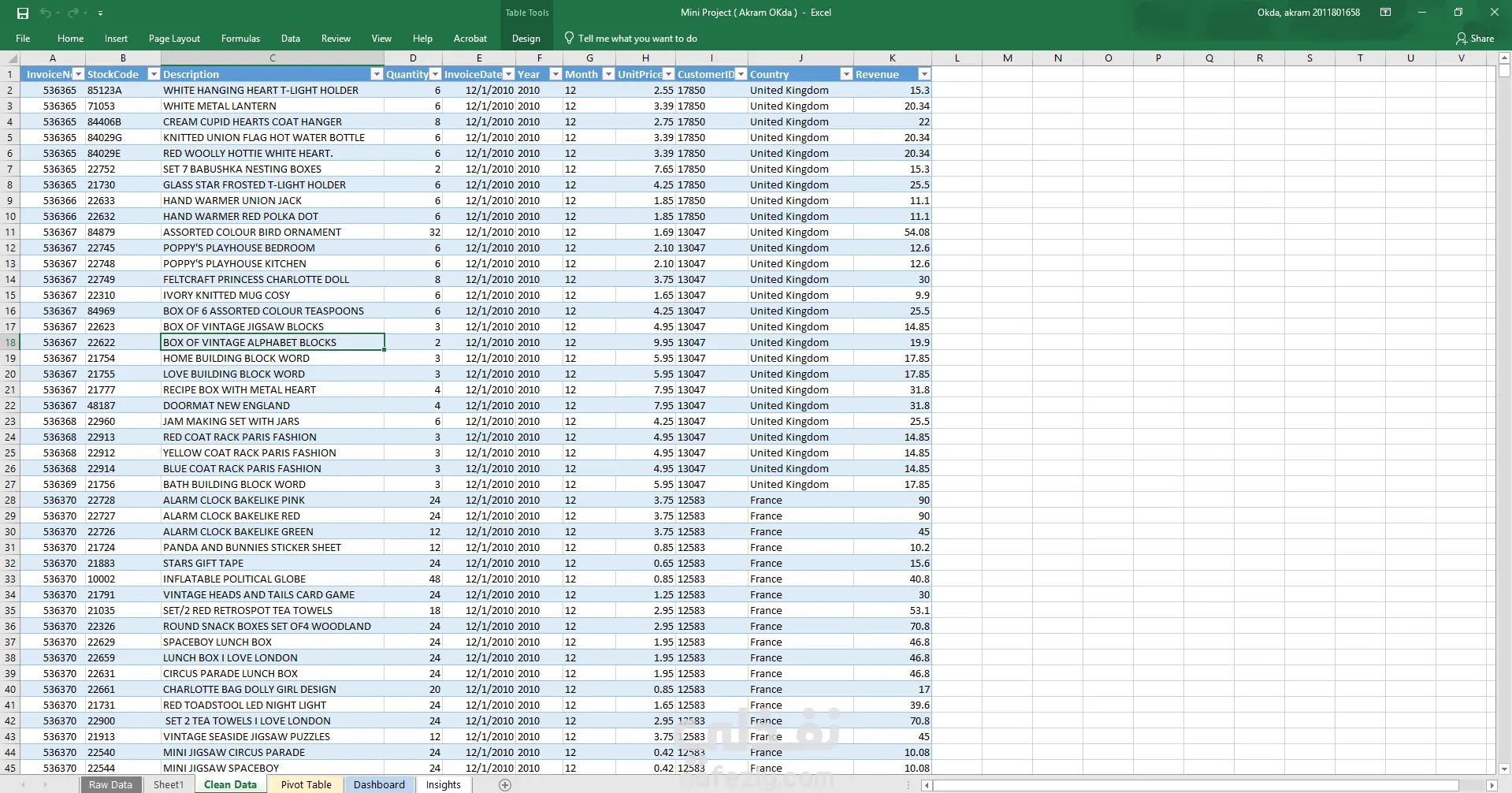Open the Description column filter dropdown
1512x793 pixels.
pos(377,74)
